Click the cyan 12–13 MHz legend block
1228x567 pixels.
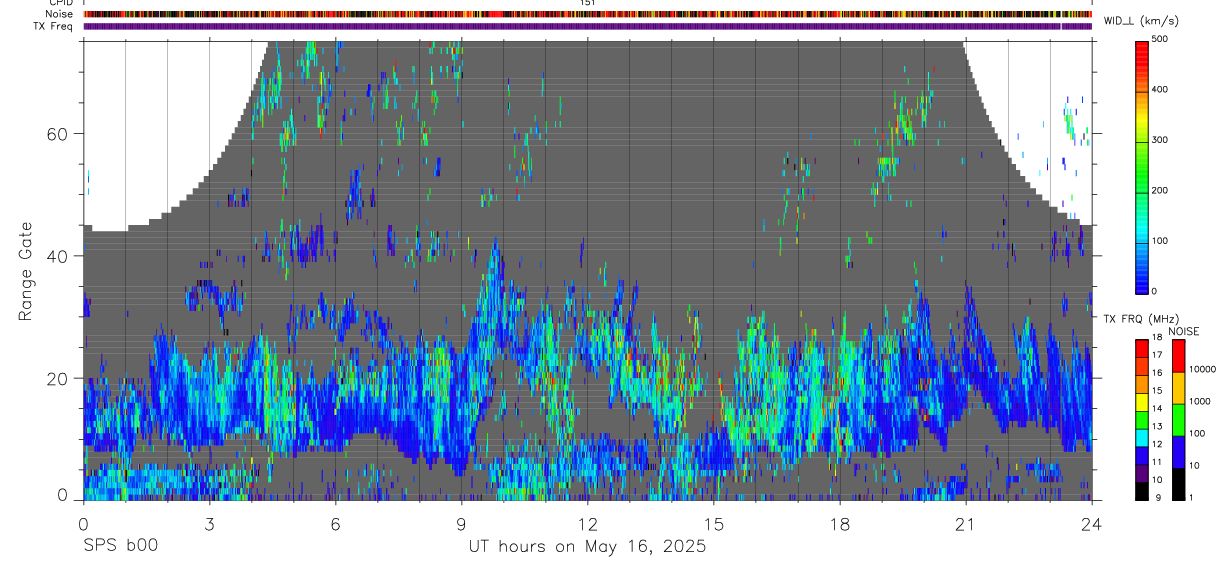[1142, 438]
